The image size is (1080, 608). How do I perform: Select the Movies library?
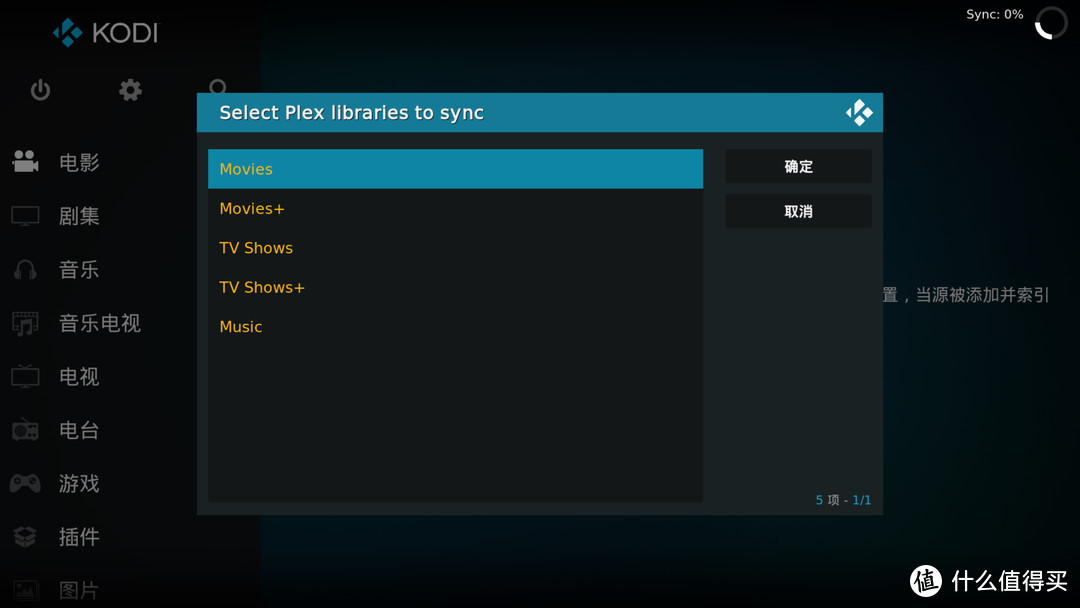(455, 169)
